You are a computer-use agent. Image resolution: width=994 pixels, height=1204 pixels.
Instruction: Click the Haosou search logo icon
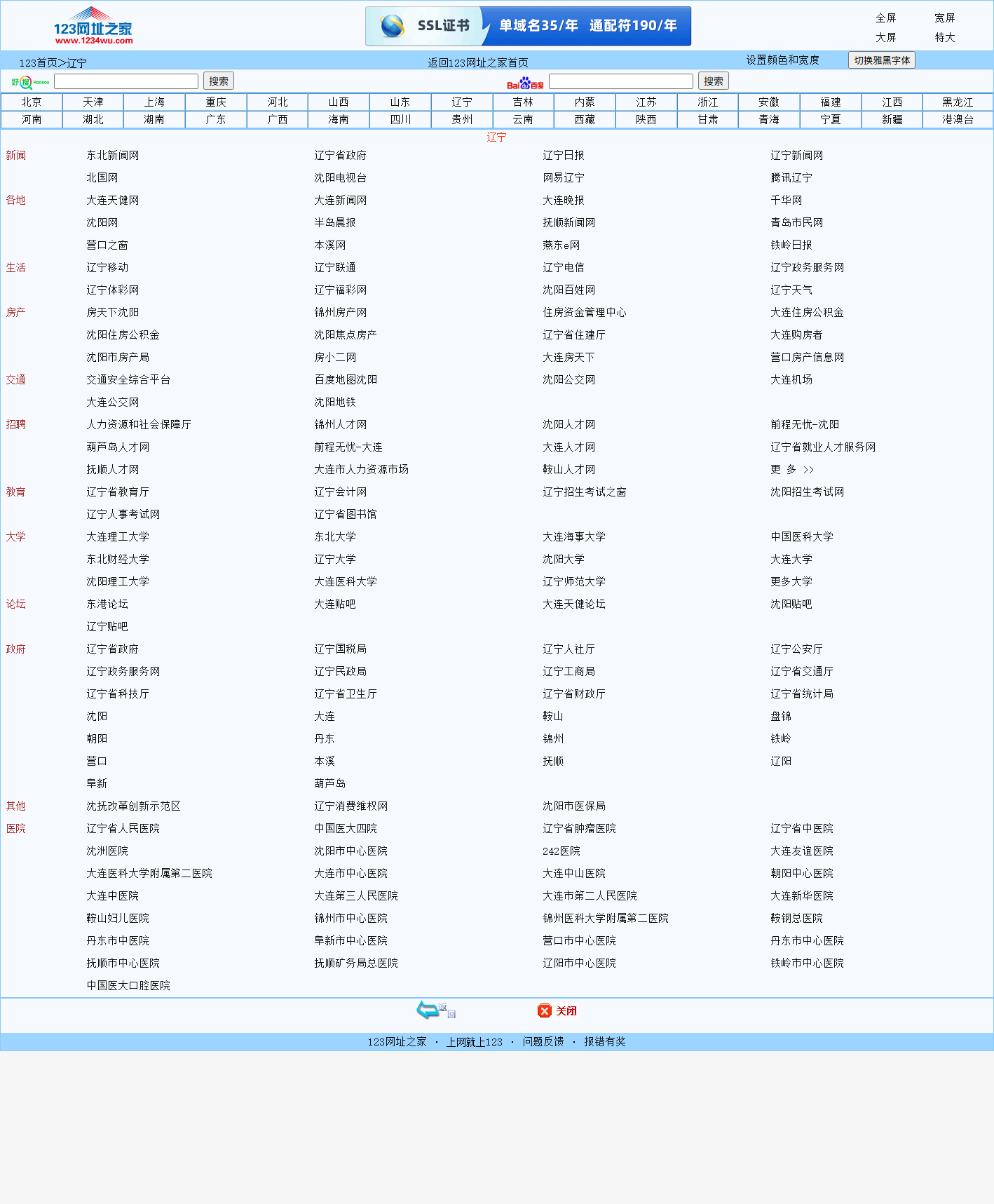(30, 82)
